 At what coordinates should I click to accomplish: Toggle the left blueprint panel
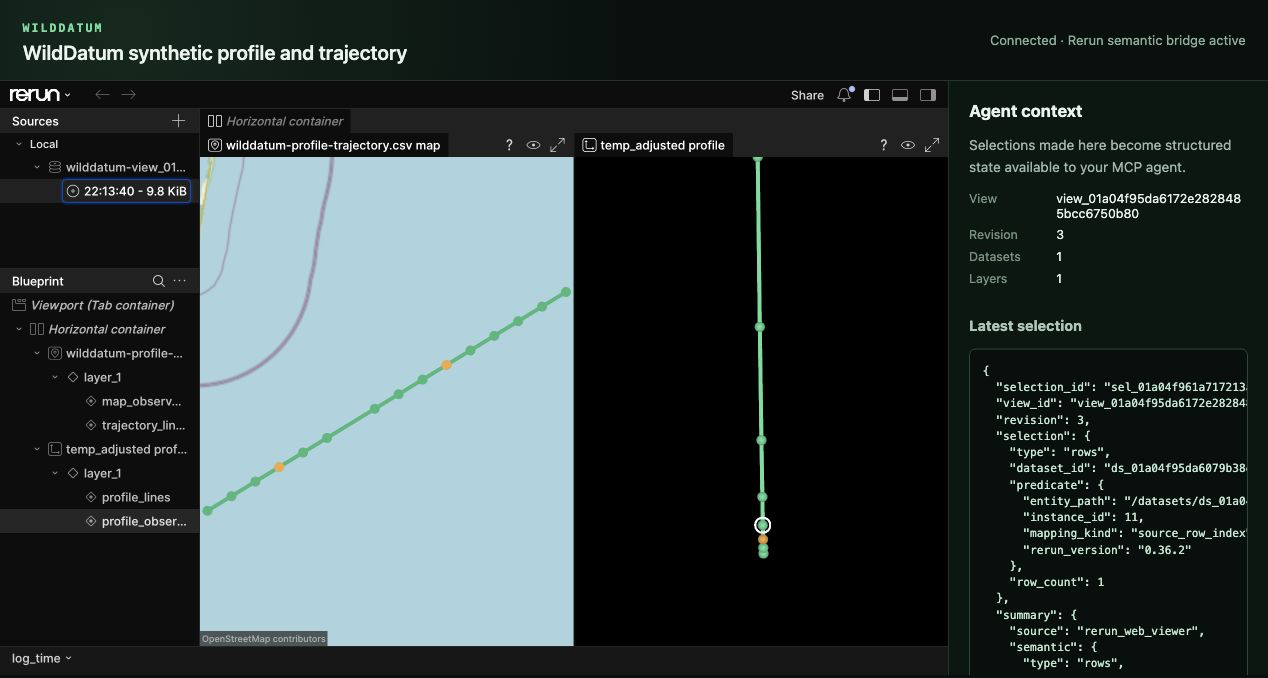click(872, 95)
